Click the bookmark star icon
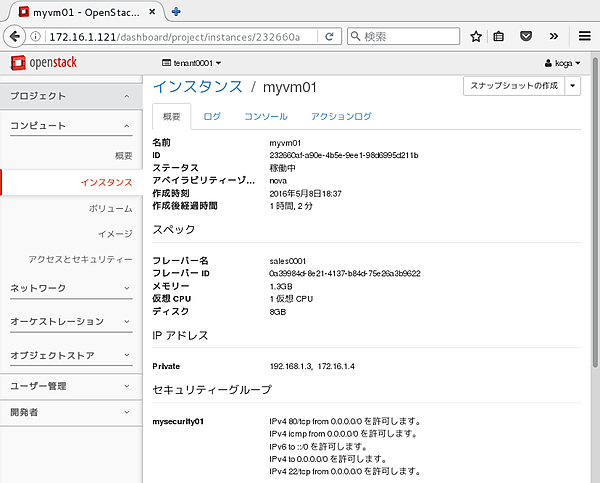 point(476,36)
